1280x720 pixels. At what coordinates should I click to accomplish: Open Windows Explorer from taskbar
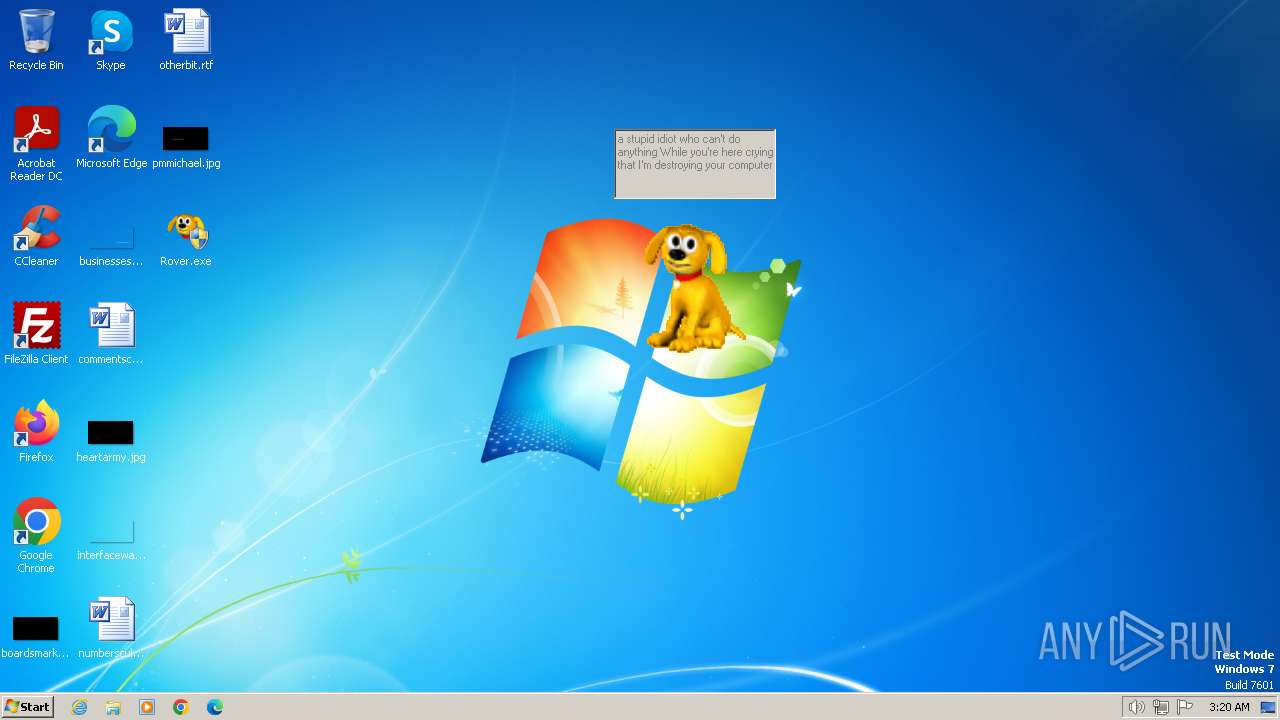pos(113,707)
